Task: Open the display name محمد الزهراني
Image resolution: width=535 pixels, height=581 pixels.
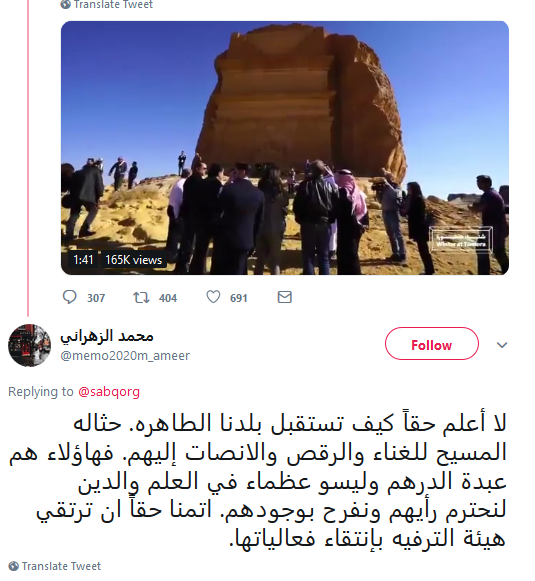Action: 107,337
